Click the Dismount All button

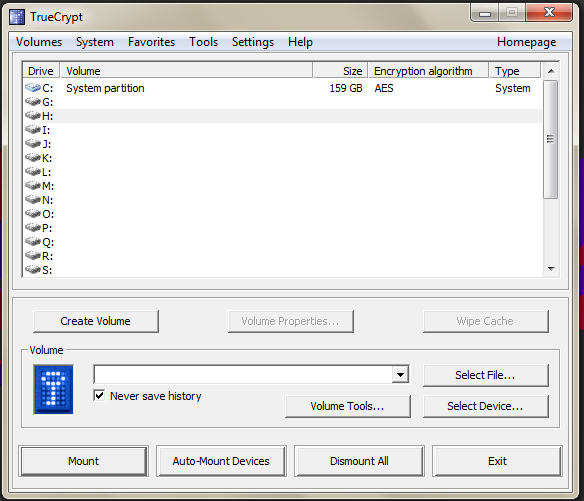click(x=359, y=461)
